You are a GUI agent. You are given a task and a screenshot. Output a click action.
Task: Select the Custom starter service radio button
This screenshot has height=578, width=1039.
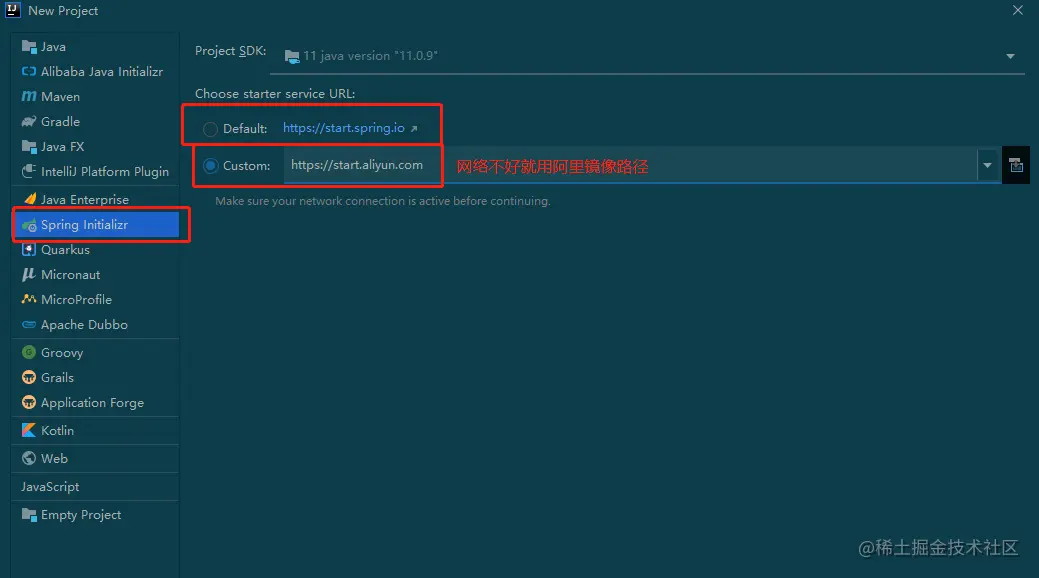click(210, 166)
